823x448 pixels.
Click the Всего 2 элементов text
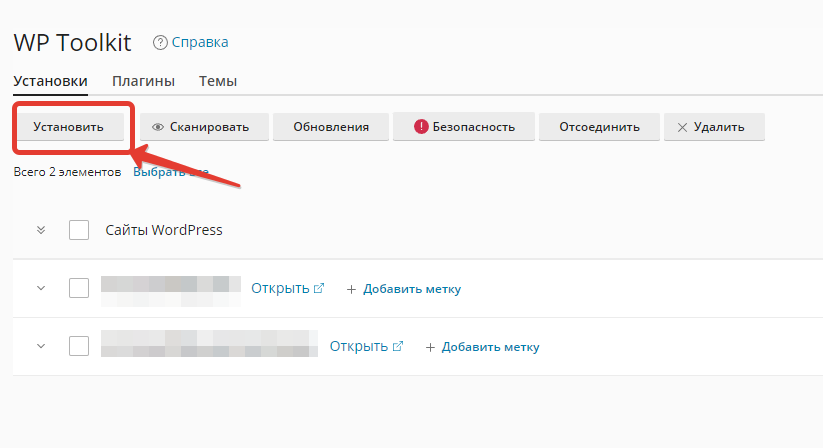pyautogui.click(x=67, y=172)
